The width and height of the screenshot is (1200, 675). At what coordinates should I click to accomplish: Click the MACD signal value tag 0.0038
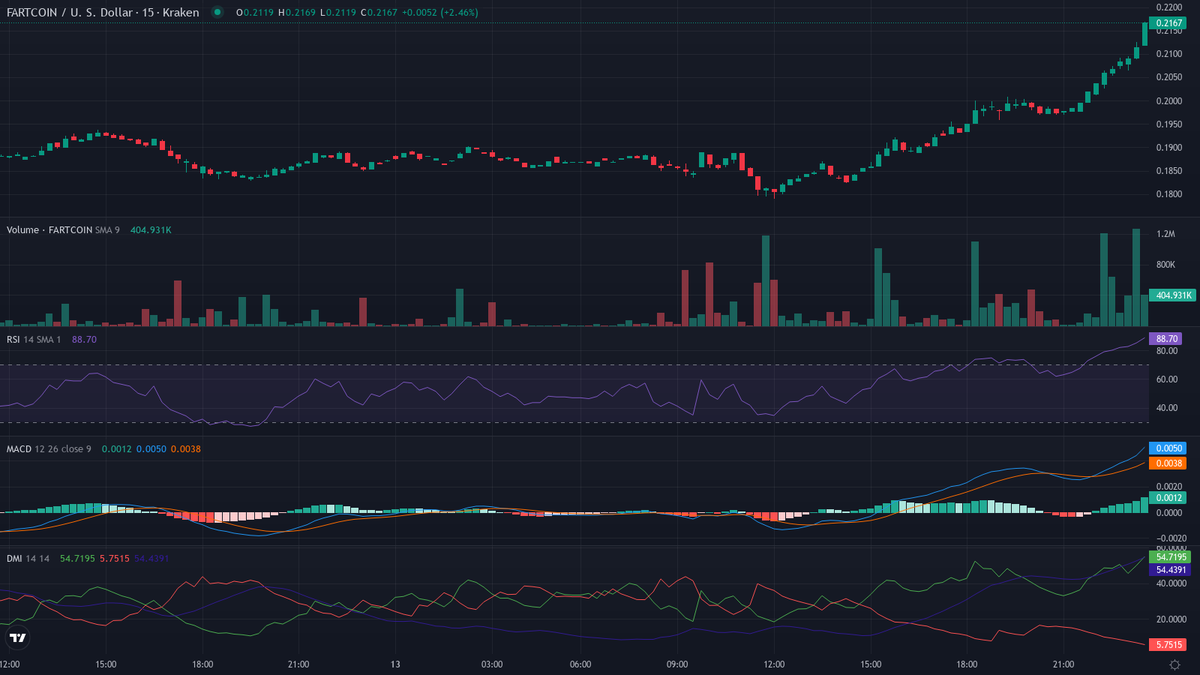click(1166, 464)
